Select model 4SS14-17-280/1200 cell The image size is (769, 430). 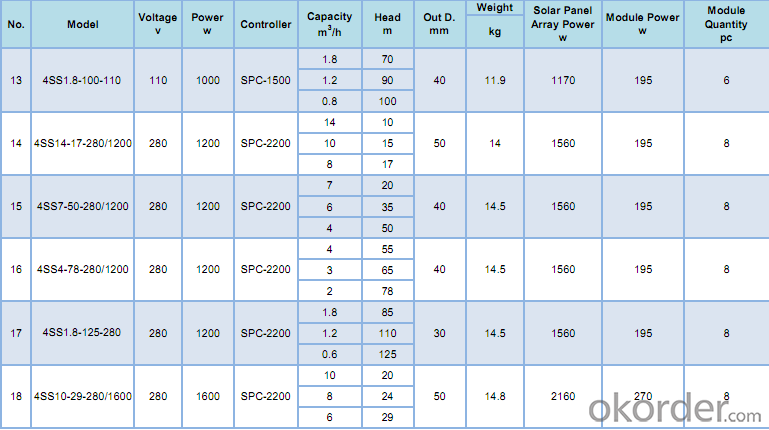82,143
